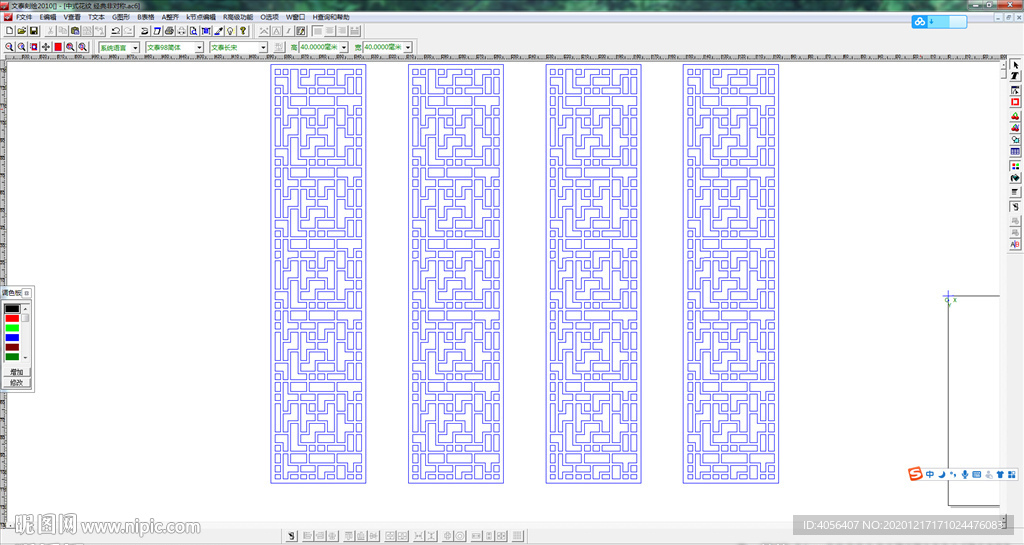
Task: Click the Open file folder icon
Action: (x=22, y=31)
